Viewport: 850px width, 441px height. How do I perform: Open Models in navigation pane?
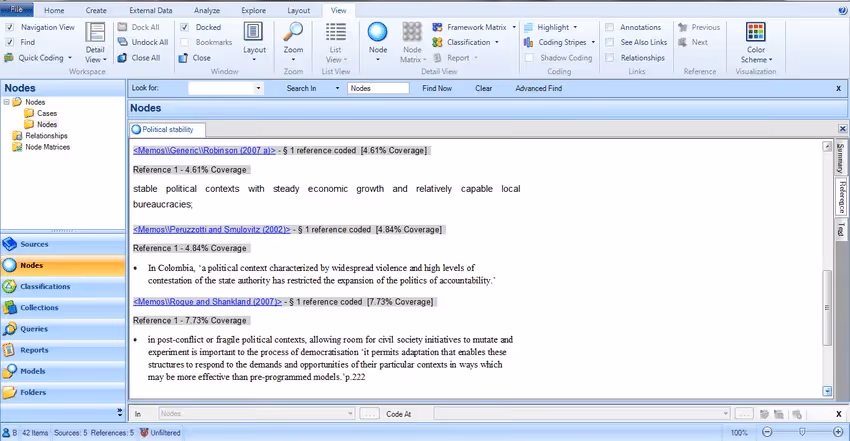tap(63, 371)
